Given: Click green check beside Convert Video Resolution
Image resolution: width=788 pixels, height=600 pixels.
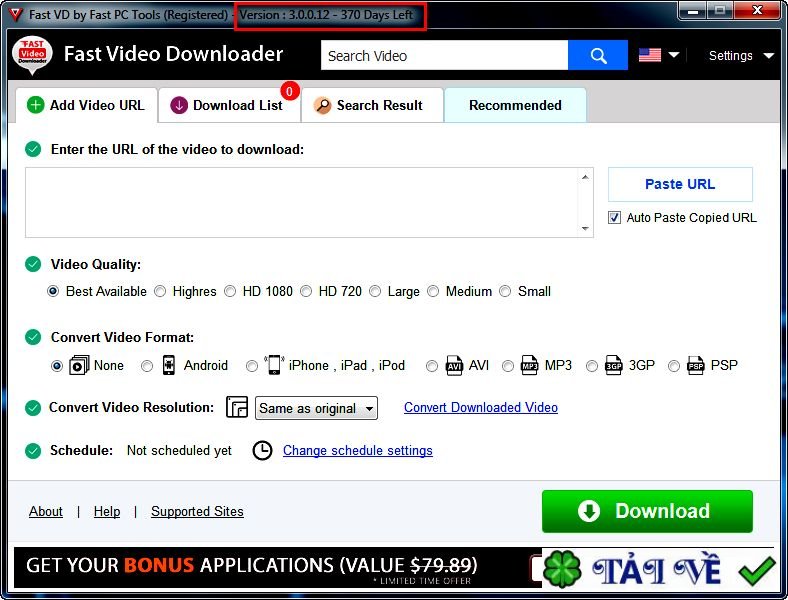Looking at the screenshot, I should (x=33, y=408).
